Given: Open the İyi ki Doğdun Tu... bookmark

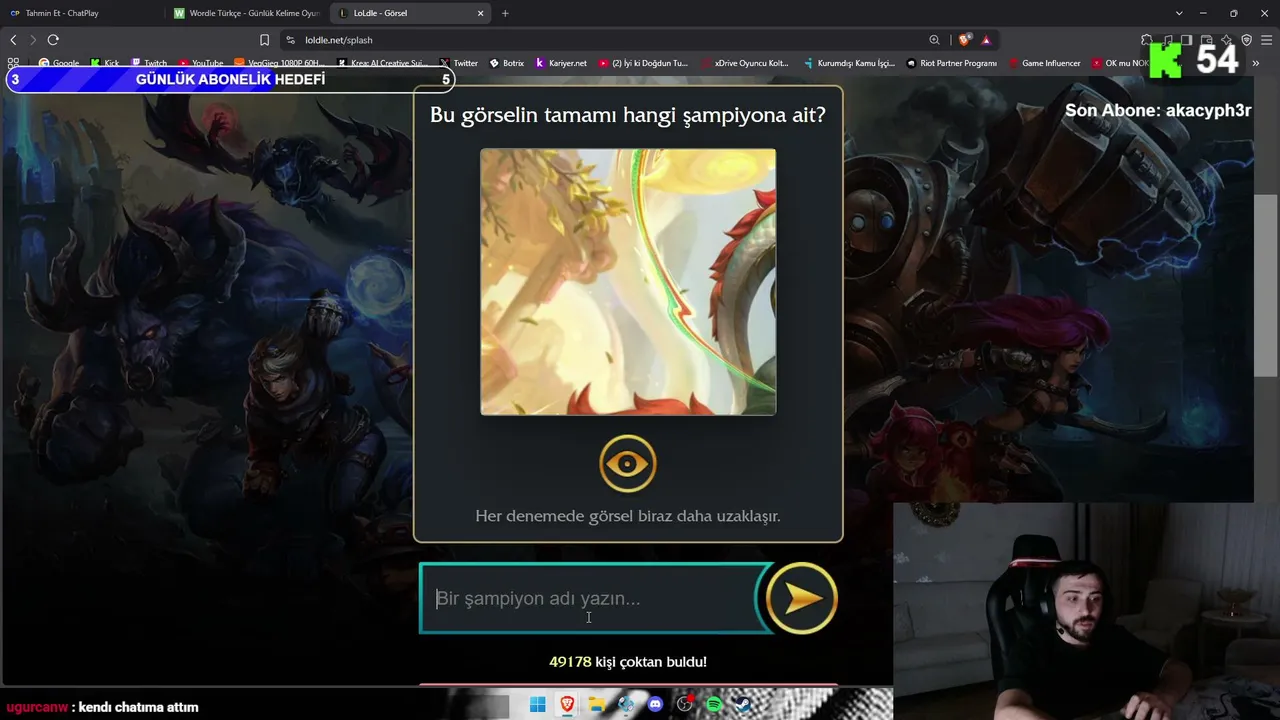Looking at the screenshot, I should coord(644,63).
